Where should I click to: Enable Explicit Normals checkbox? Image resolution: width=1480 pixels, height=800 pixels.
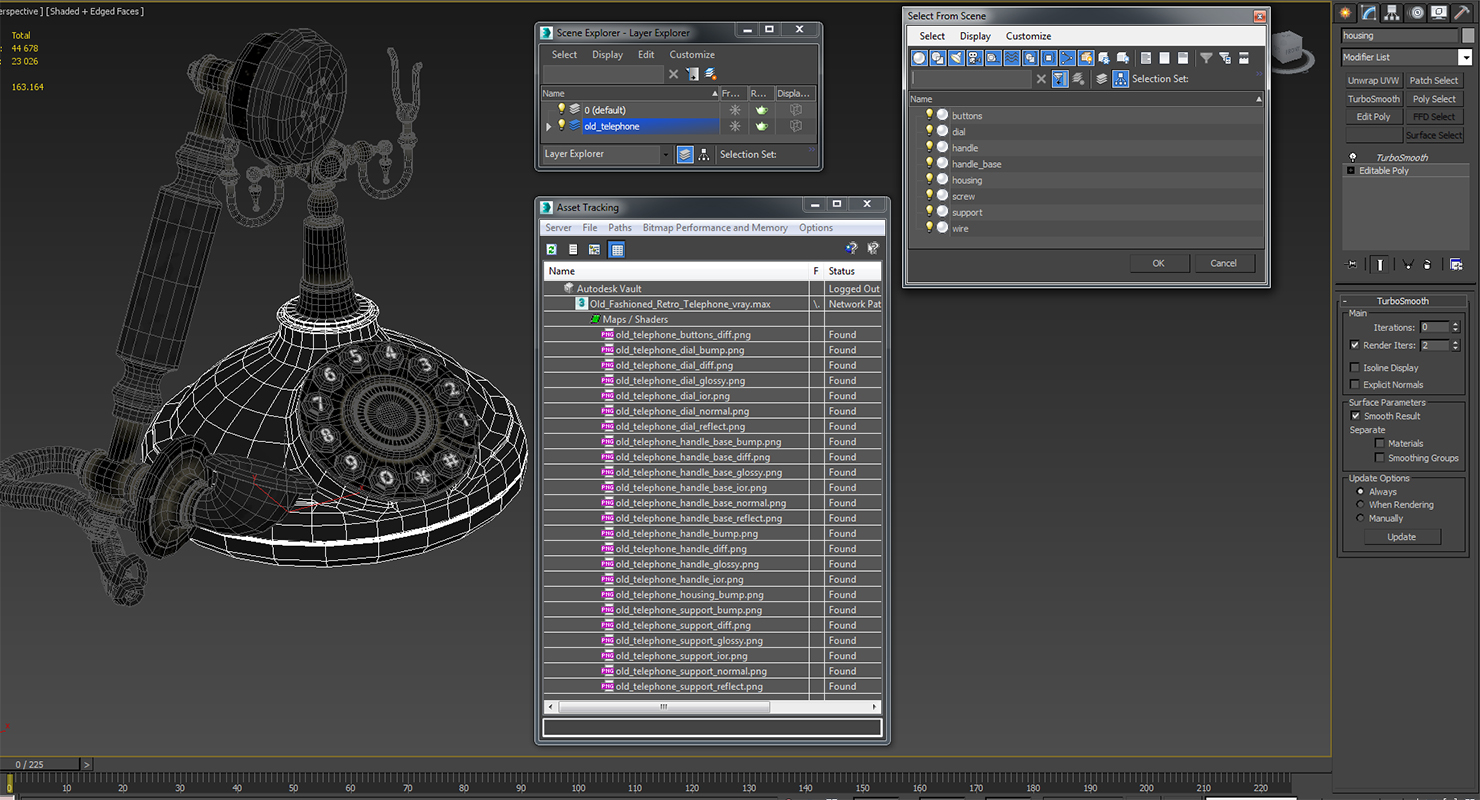click(1355, 384)
